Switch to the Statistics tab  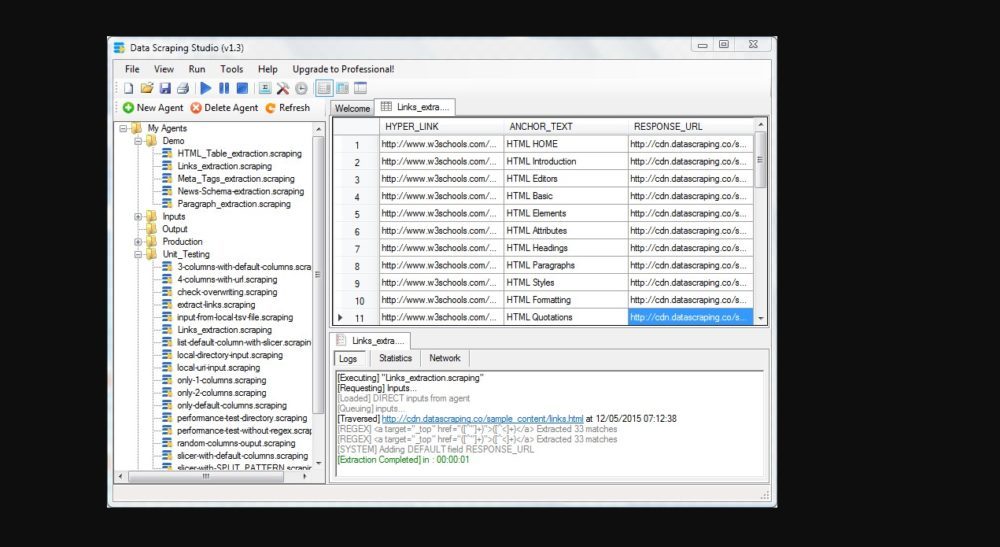click(395, 358)
